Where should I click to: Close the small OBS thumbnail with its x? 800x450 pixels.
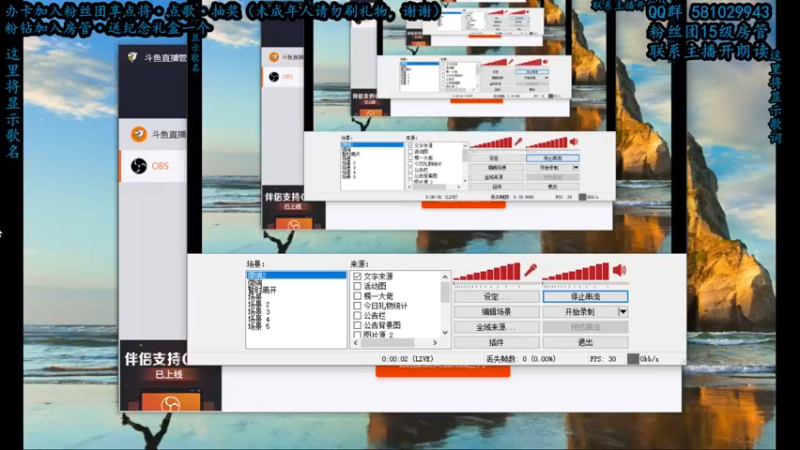(198, 390)
